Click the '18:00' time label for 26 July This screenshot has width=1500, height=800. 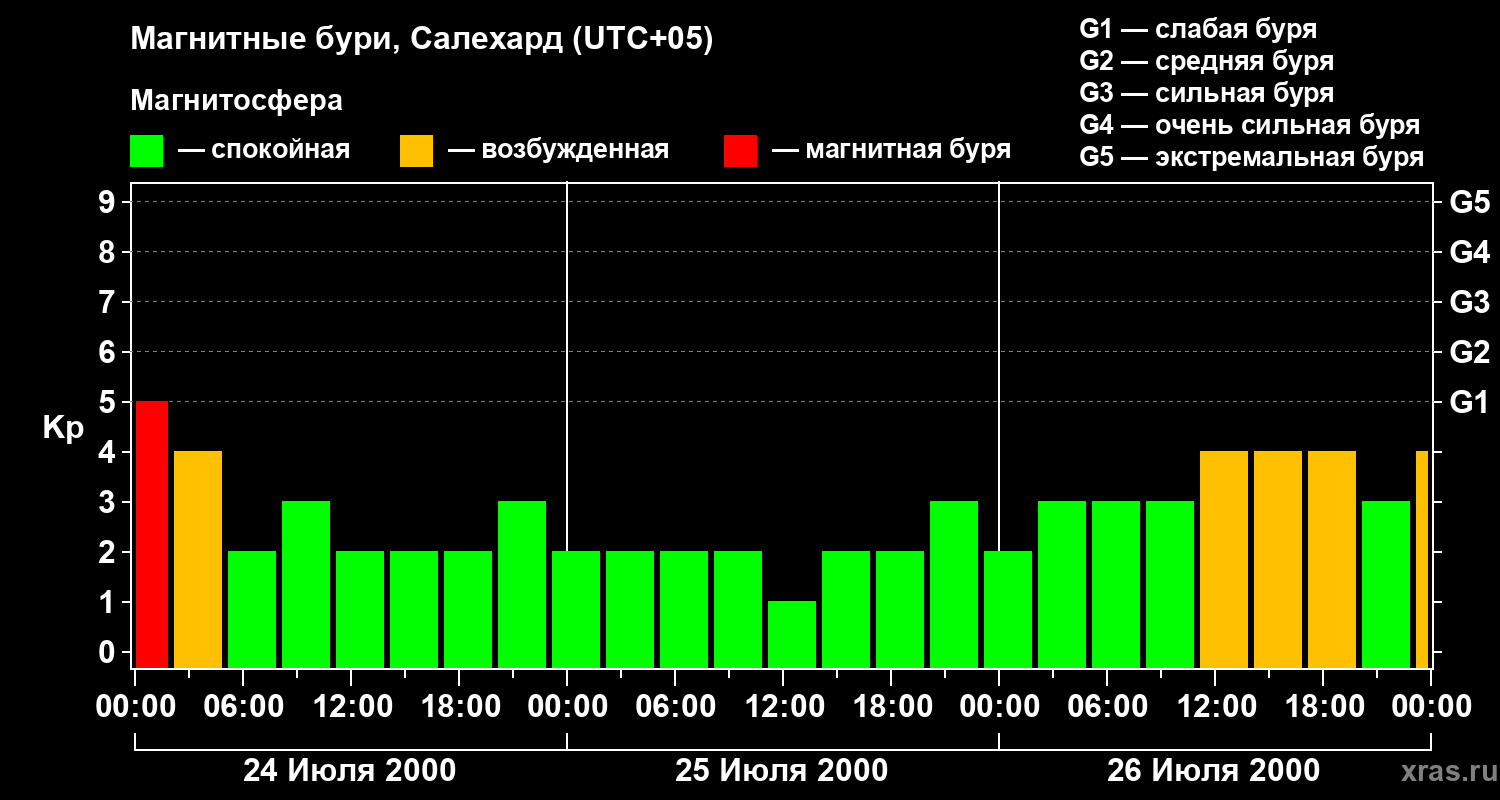point(1323,707)
